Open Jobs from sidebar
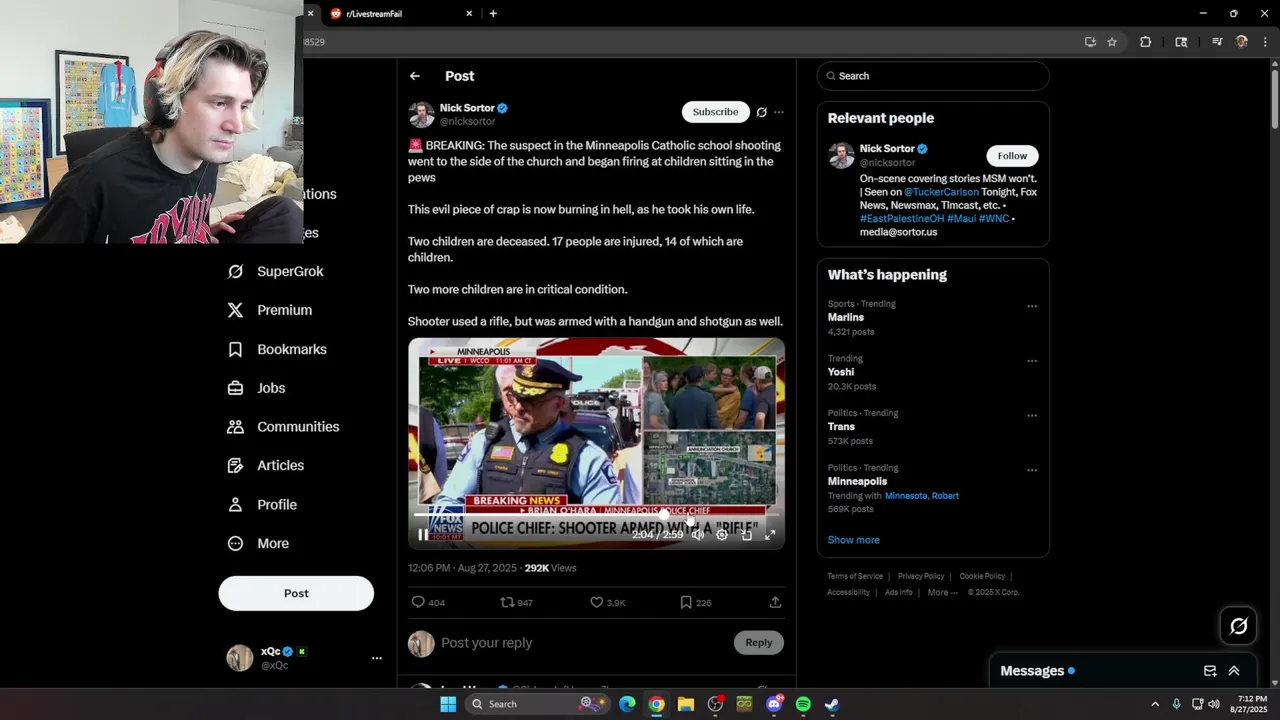This screenshot has height=720, width=1280. tap(257, 388)
